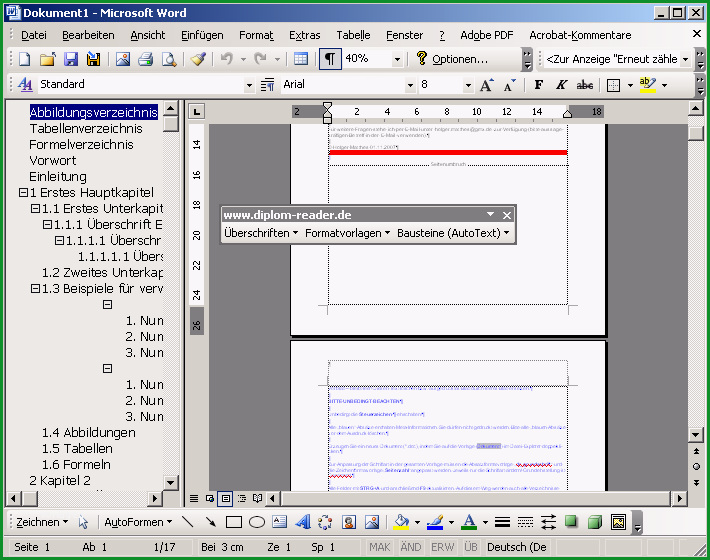The height and width of the screenshot is (560, 710).
Task: Open the Arial font dropdown
Action: (x=410, y=85)
